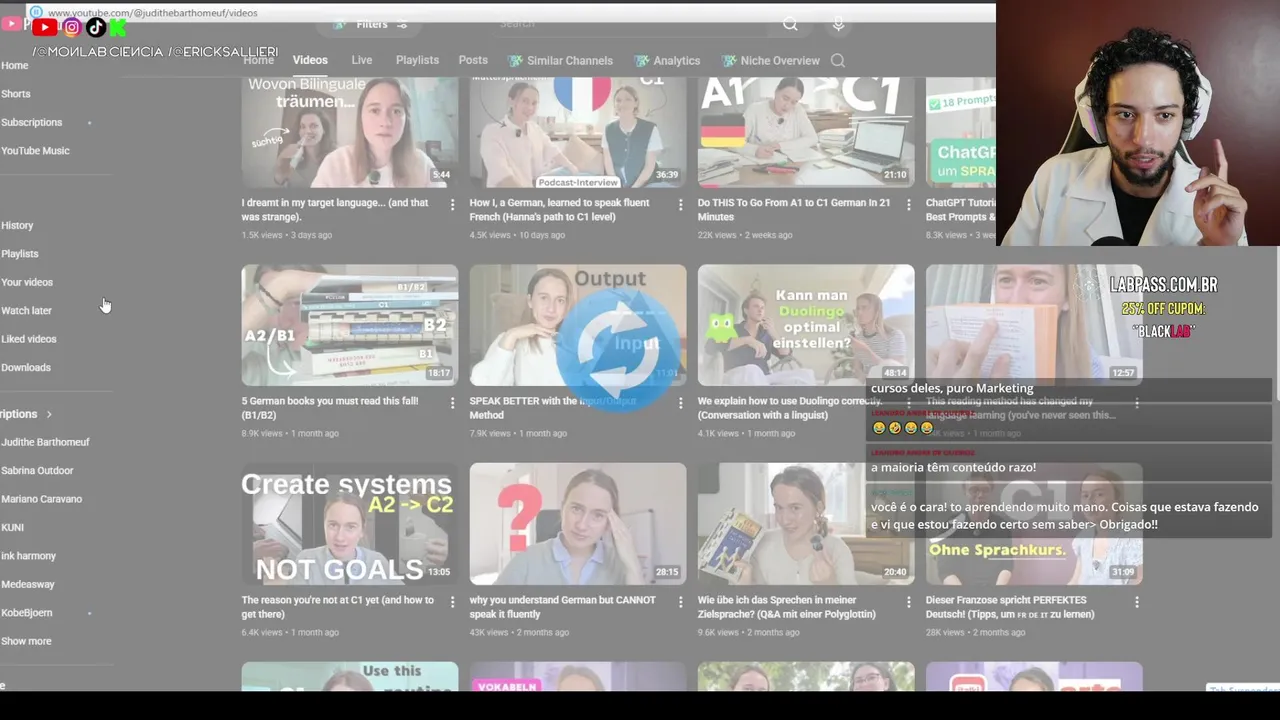The height and width of the screenshot is (720, 1280).
Task: Open Downloads in the sidebar
Action: coord(25,368)
